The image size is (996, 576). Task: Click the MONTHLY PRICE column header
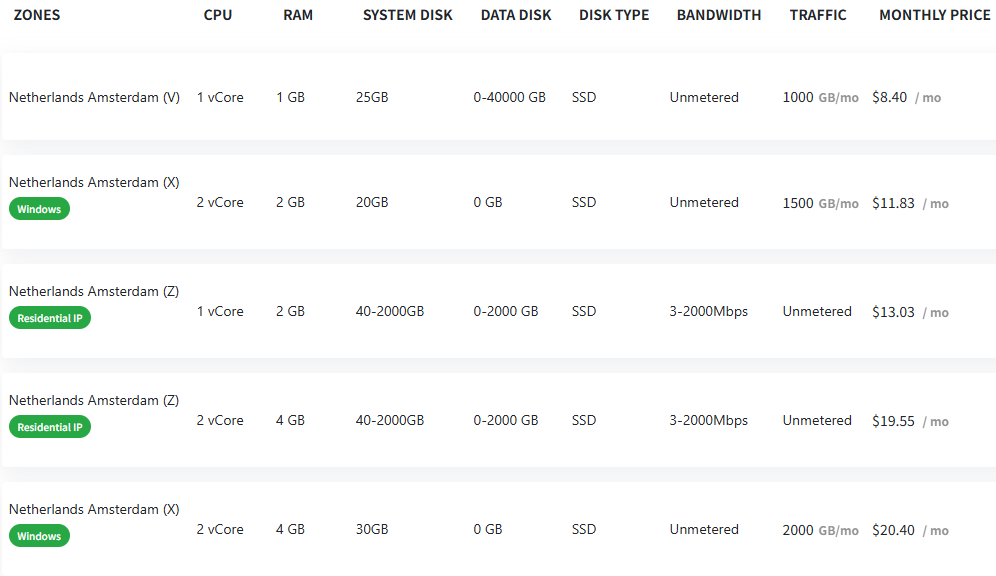tap(934, 15)
